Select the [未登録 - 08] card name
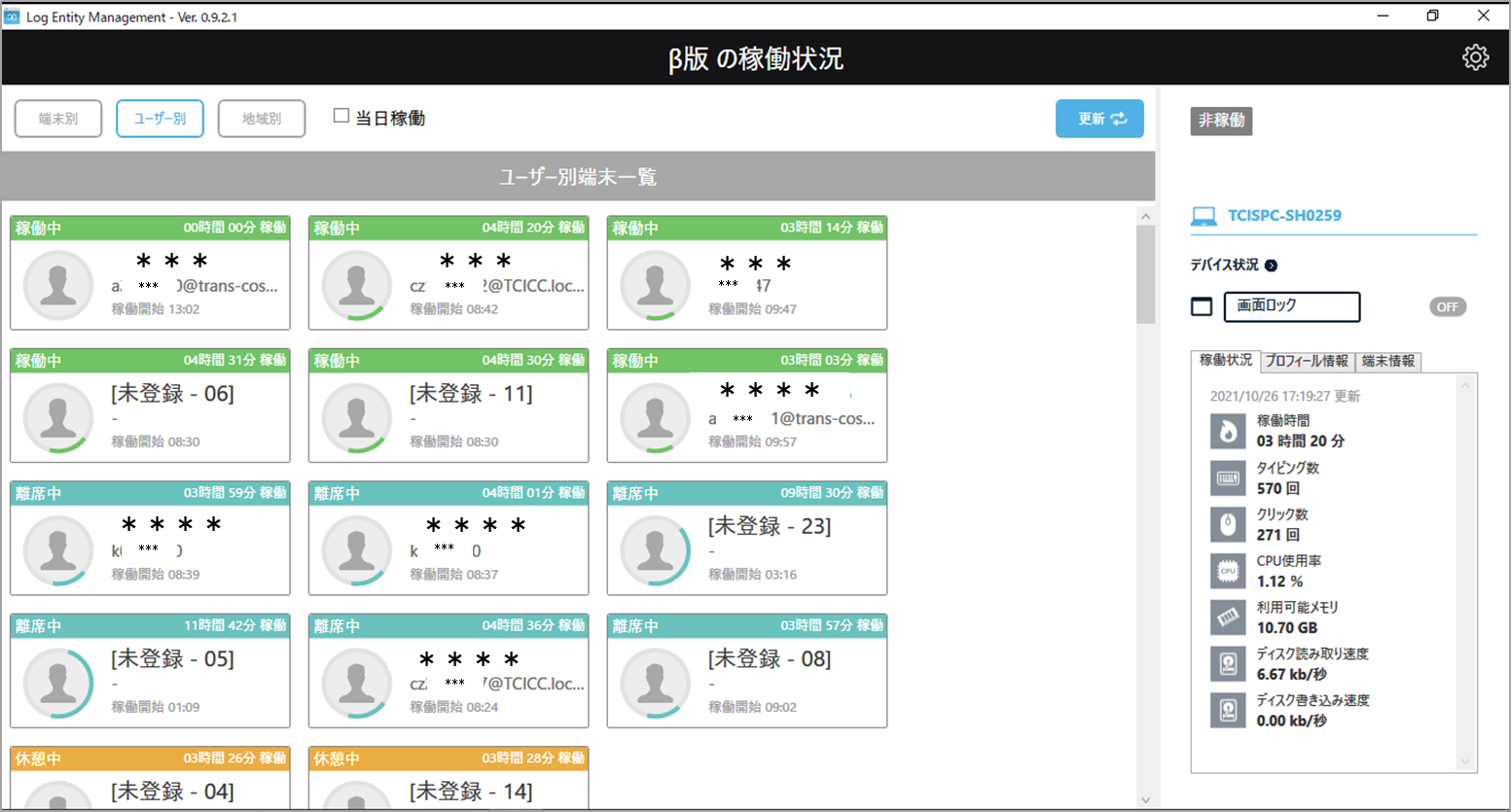This screenshot has height=812, width=1511. pos(770,659)
